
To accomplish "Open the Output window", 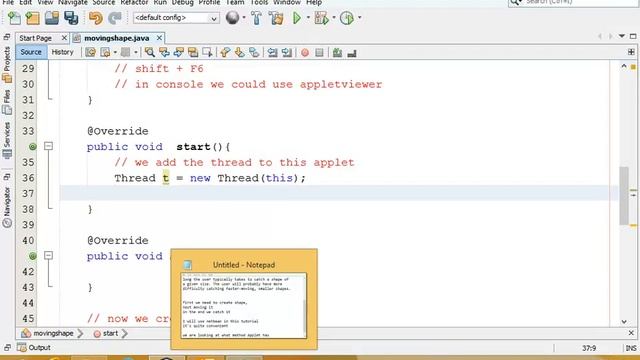I will pyautogui.click(x=34, y=348).
